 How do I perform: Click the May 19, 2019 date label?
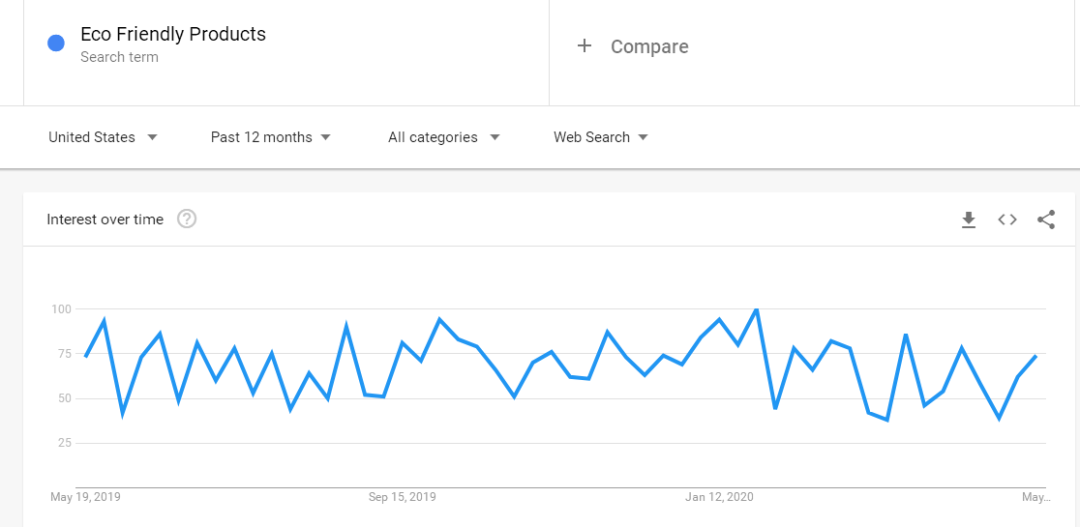tap(85, 497)
